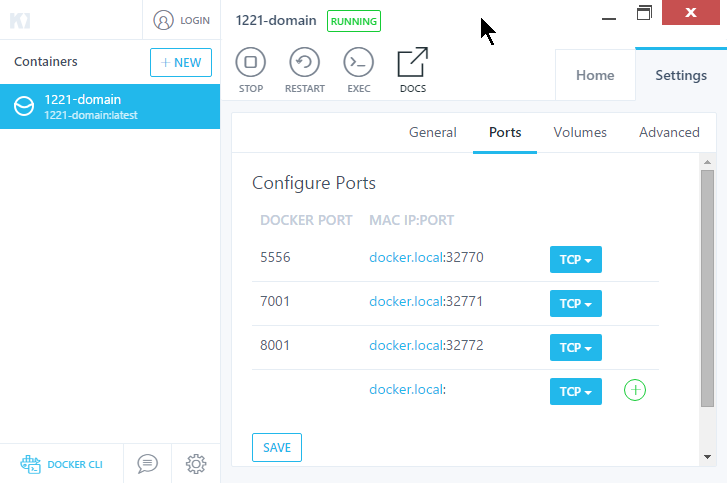Select the Settings tab
This screenshot has width=727, height=483.
point(681,75)
